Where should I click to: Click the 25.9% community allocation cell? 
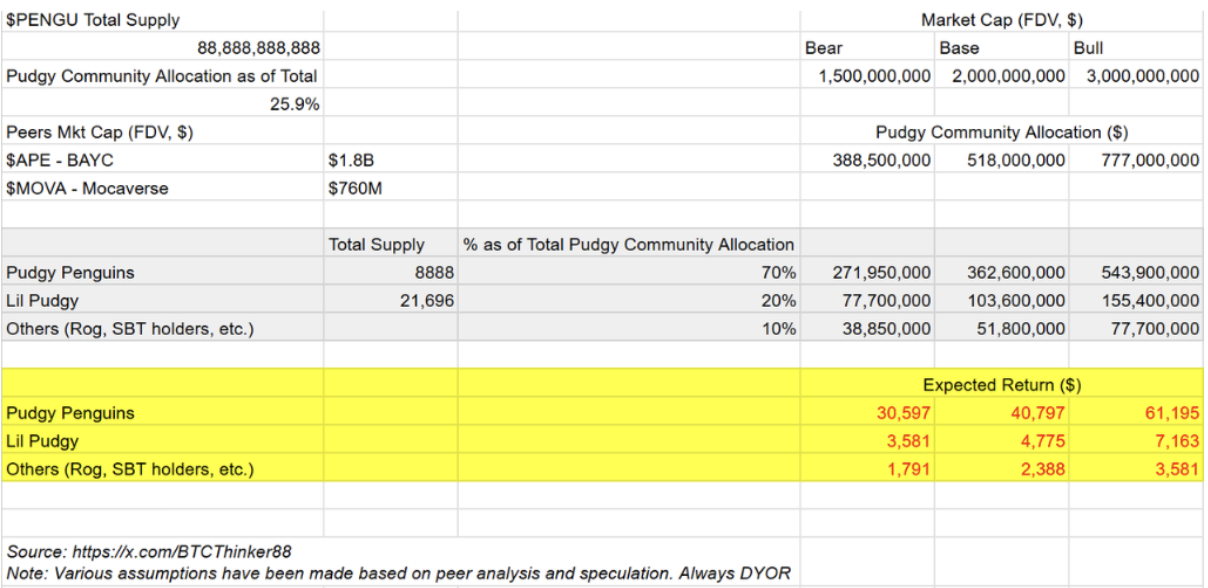point(294,103)
